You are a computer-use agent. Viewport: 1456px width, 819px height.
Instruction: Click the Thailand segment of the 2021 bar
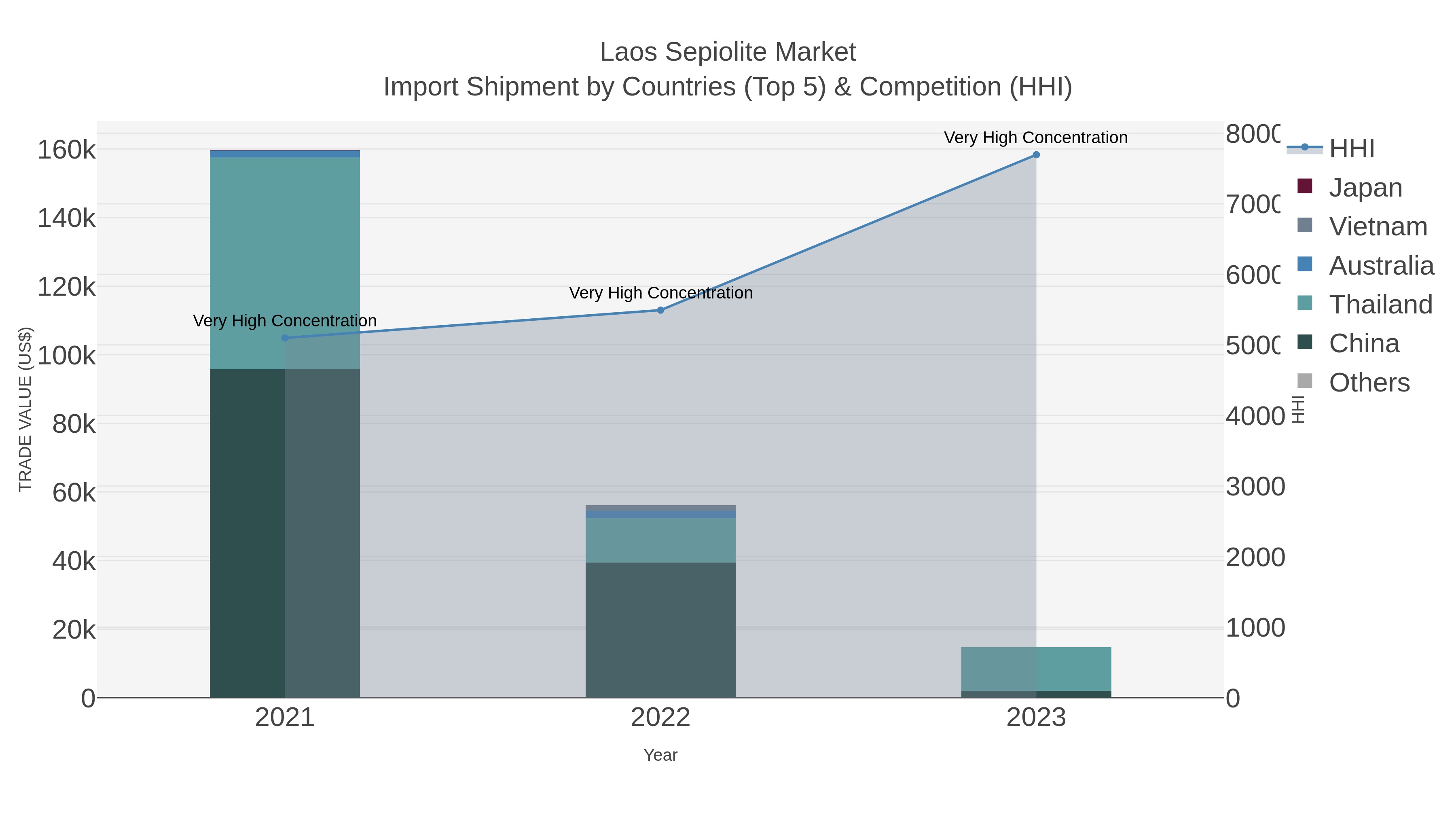(x=285, y=263)
